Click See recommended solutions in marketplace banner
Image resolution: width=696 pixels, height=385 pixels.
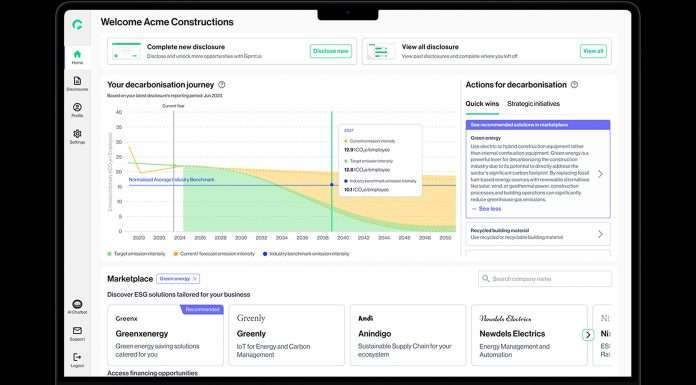click(x=538, y=125)
